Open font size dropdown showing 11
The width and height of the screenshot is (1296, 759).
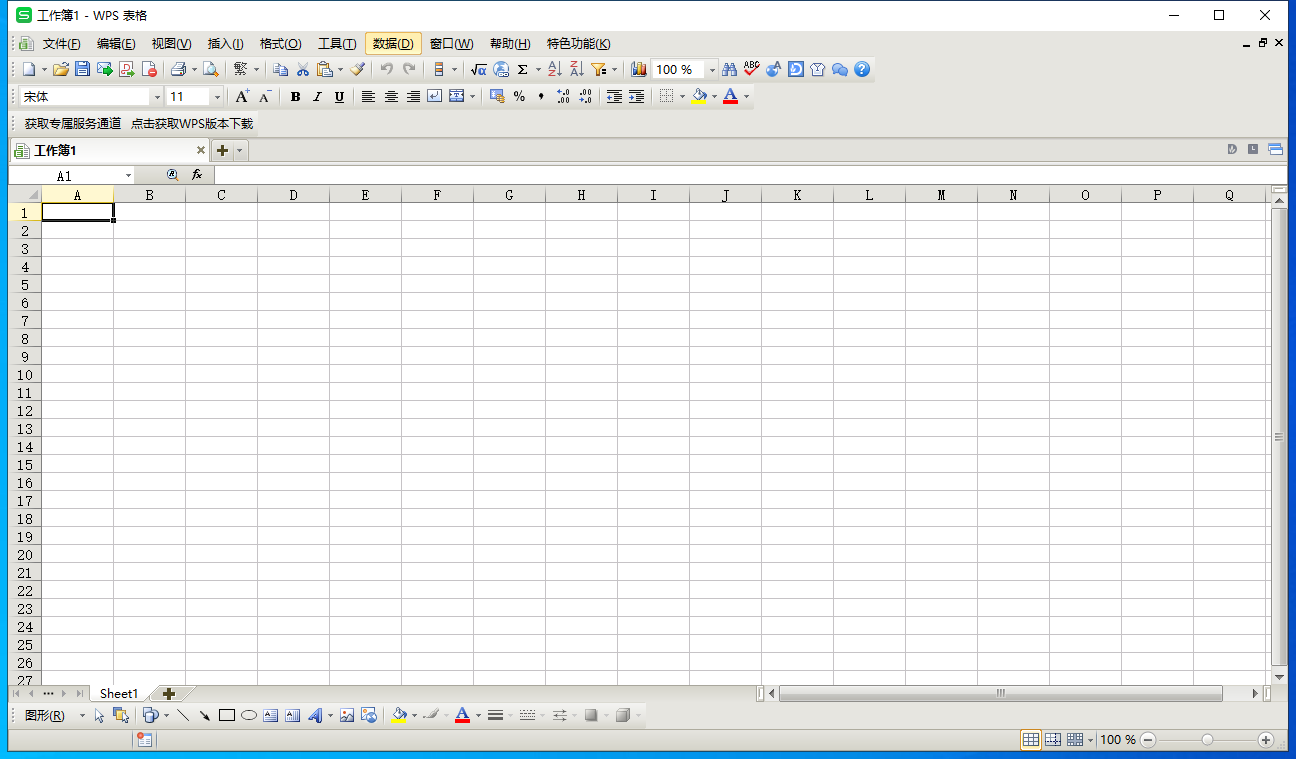(x=217, y=97)
